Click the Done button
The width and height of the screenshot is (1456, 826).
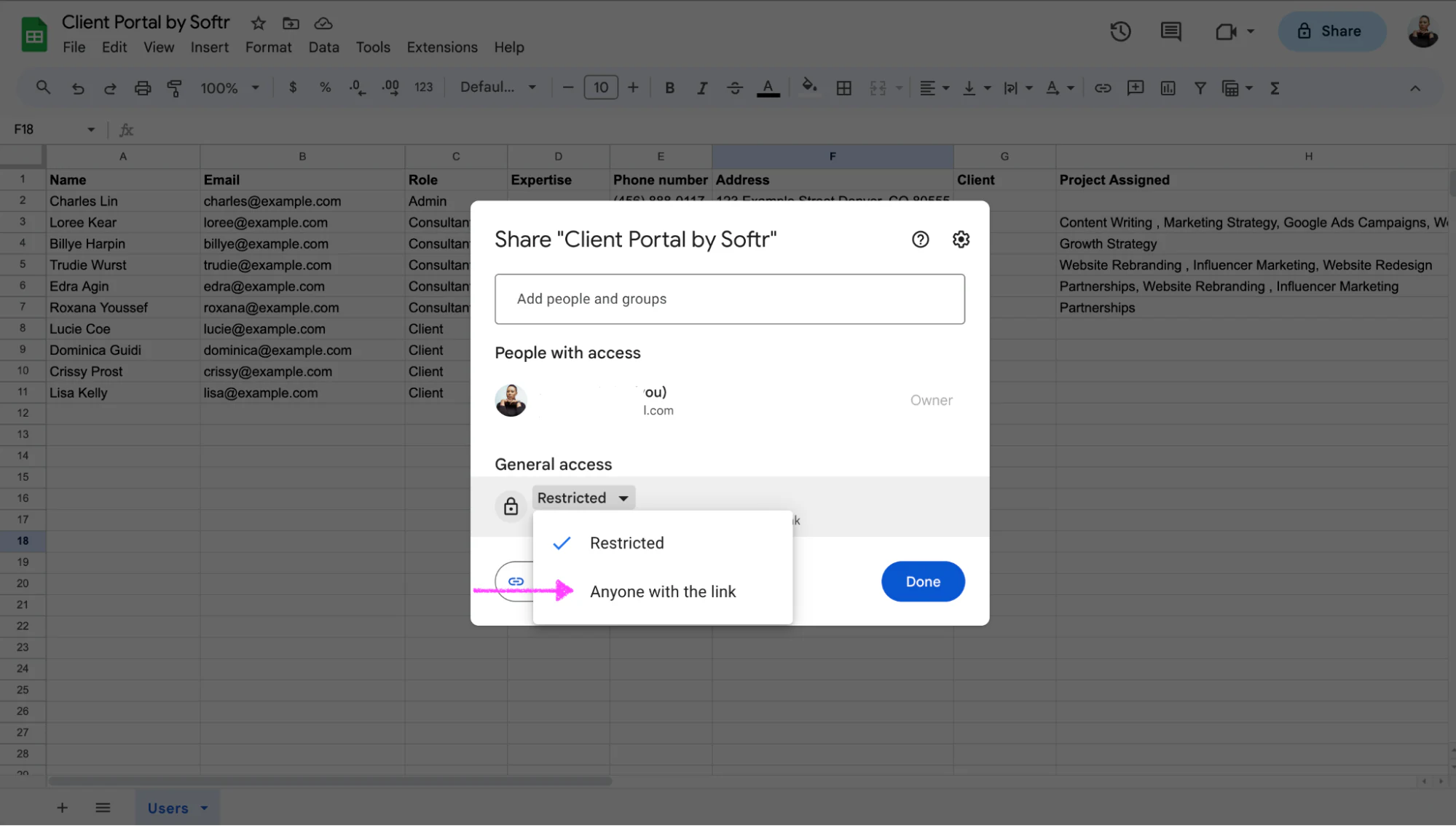[x=922, y=581]
